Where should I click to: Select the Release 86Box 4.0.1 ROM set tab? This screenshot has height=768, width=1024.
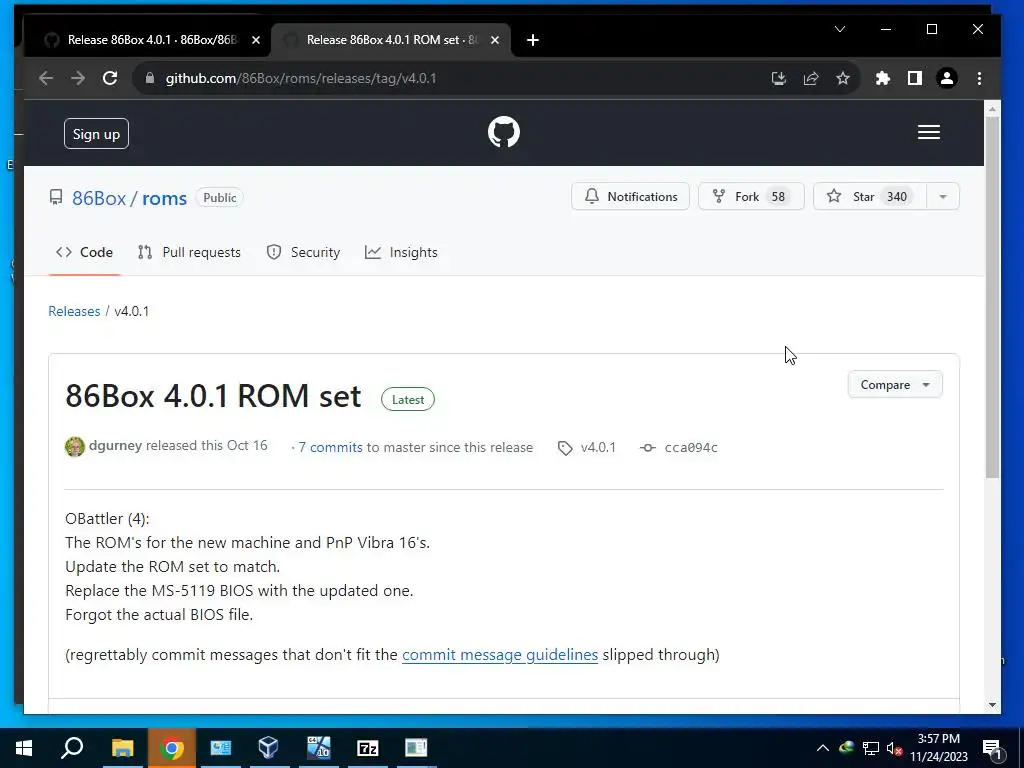[391, 40]
